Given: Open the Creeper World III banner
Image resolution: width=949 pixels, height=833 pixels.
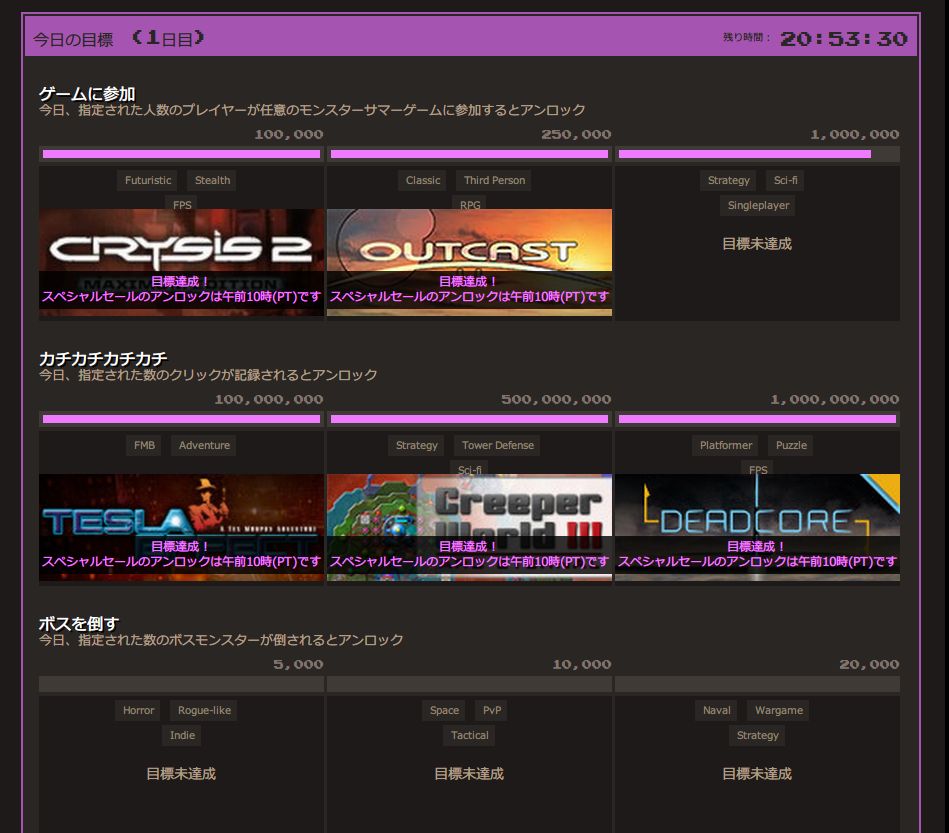Looking at the screenshot, I should (469, 527).
